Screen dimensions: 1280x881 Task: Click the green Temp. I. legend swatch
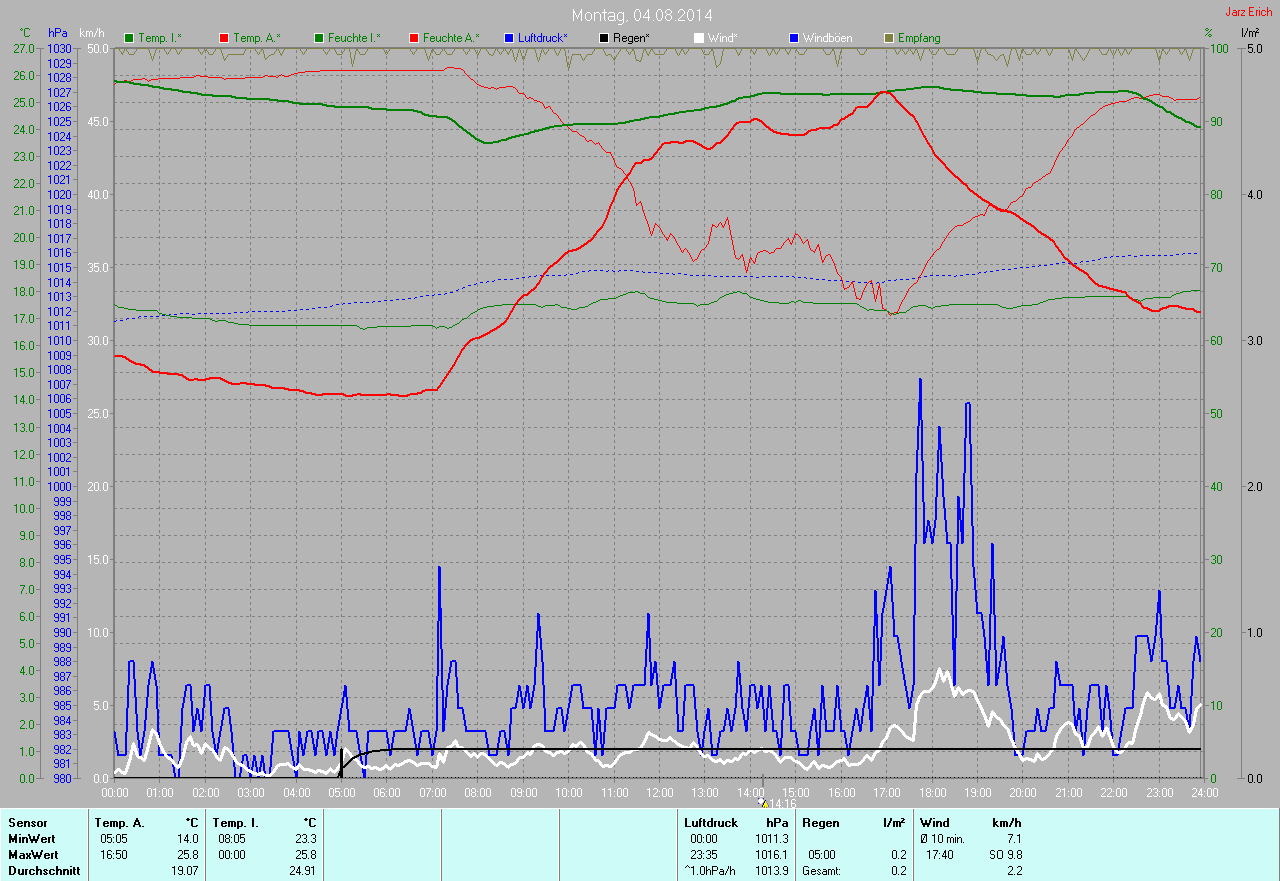[x=129, y=38]
